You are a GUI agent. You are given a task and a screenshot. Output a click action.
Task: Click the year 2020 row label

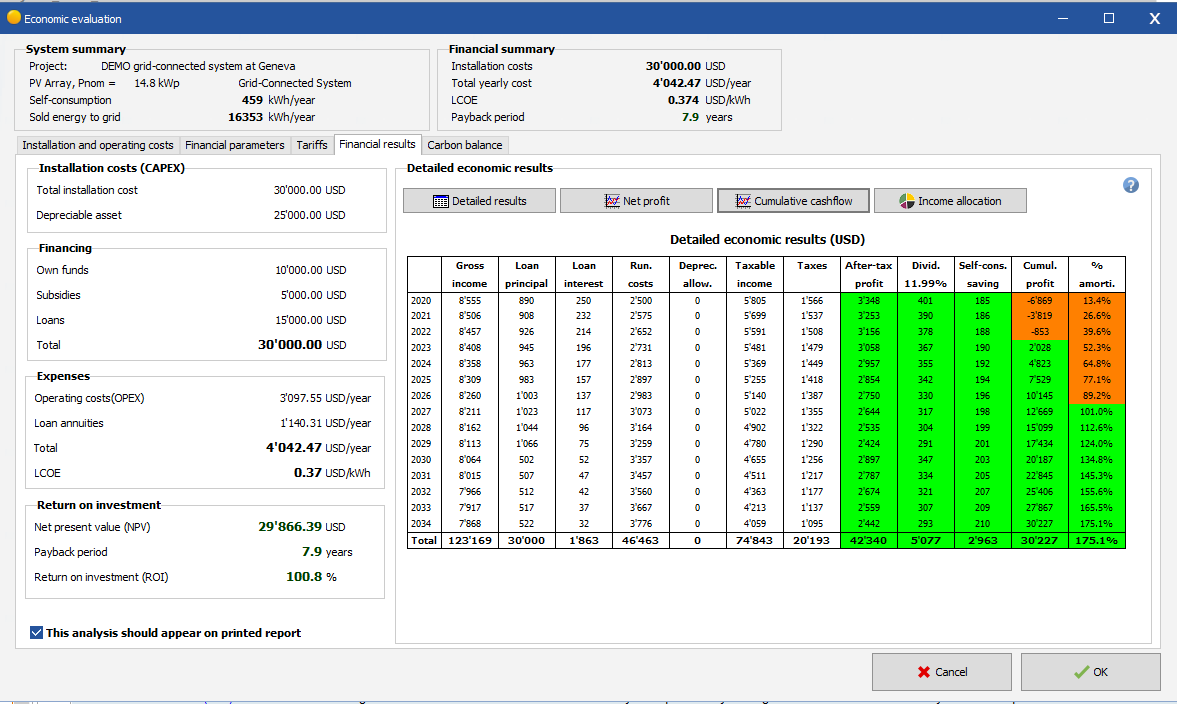pos(422,300)
